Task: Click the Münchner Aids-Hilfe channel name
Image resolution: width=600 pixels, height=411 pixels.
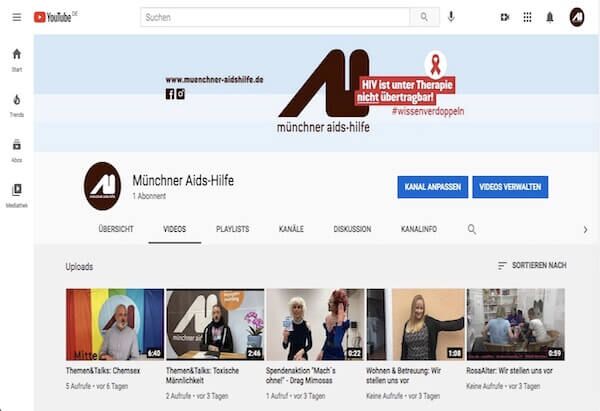Action: pyautogui.click(x=183, y=180)
